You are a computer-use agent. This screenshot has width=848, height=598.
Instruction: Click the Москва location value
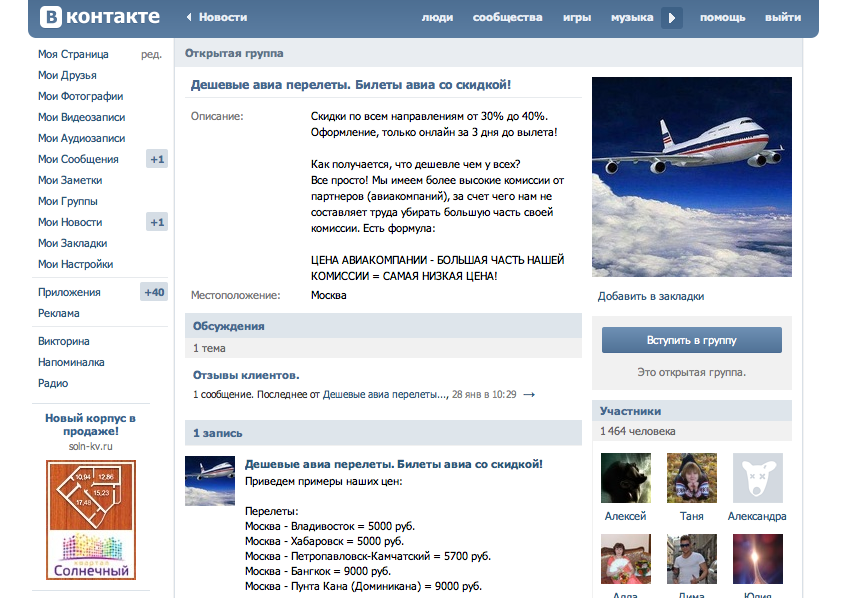point(328,295)
